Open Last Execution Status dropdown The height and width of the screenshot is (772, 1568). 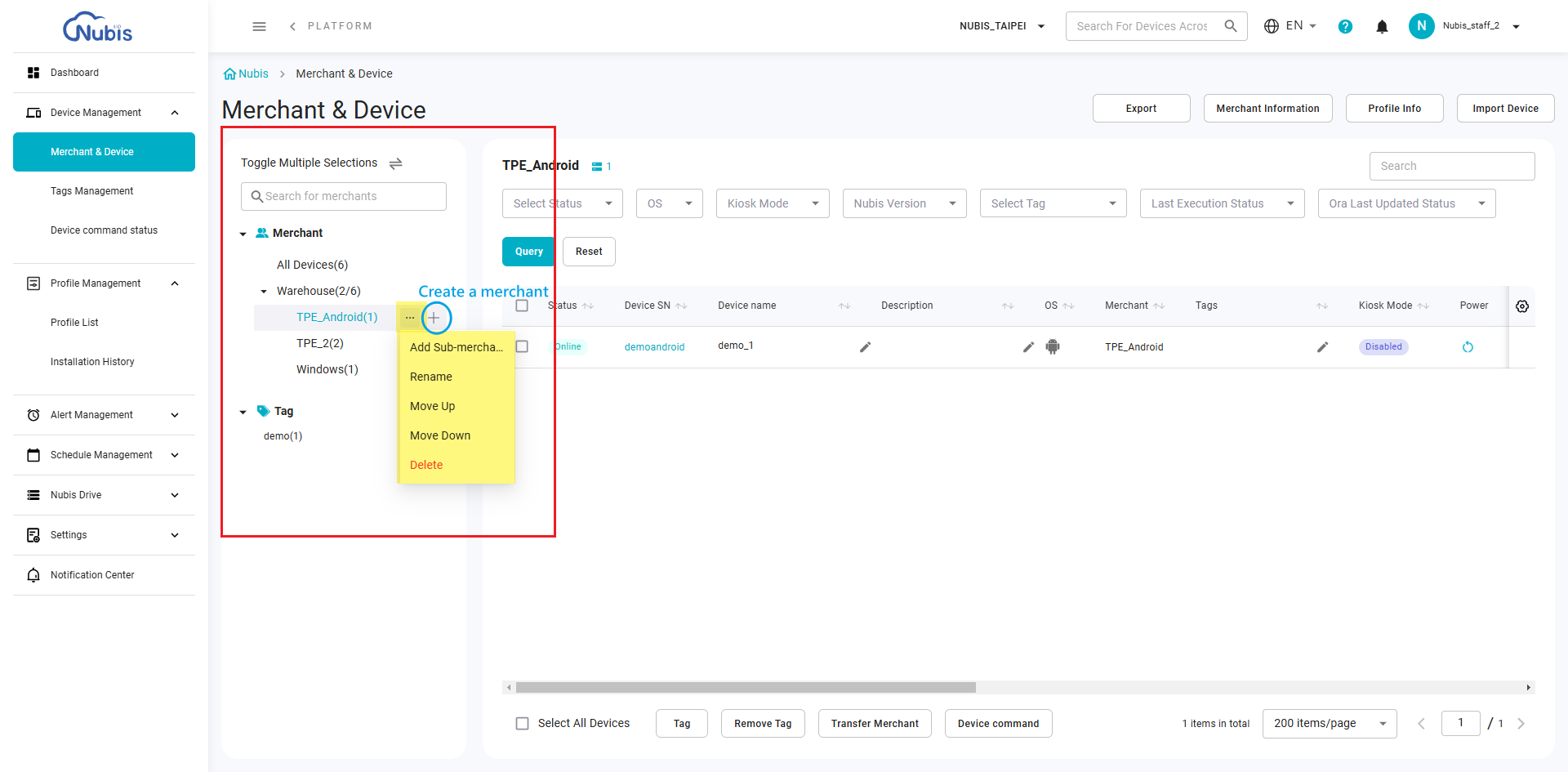[x=1223, y=203]
